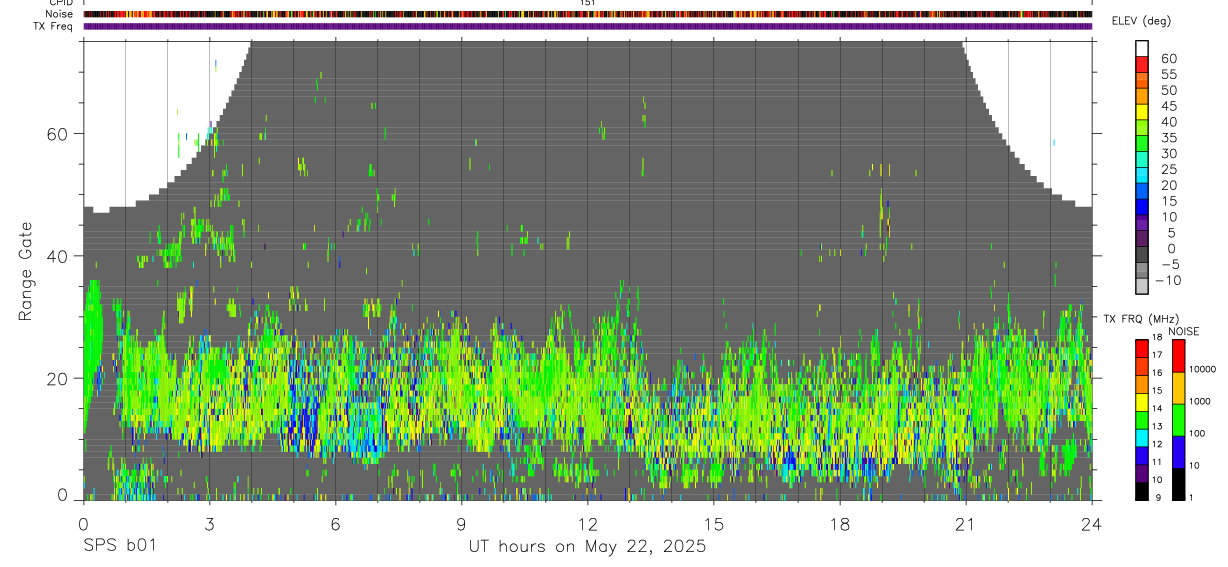The width and height of the screenshot is (1228, 567).
Task: Click the 'Noise' label at top left
Action: 60,14
